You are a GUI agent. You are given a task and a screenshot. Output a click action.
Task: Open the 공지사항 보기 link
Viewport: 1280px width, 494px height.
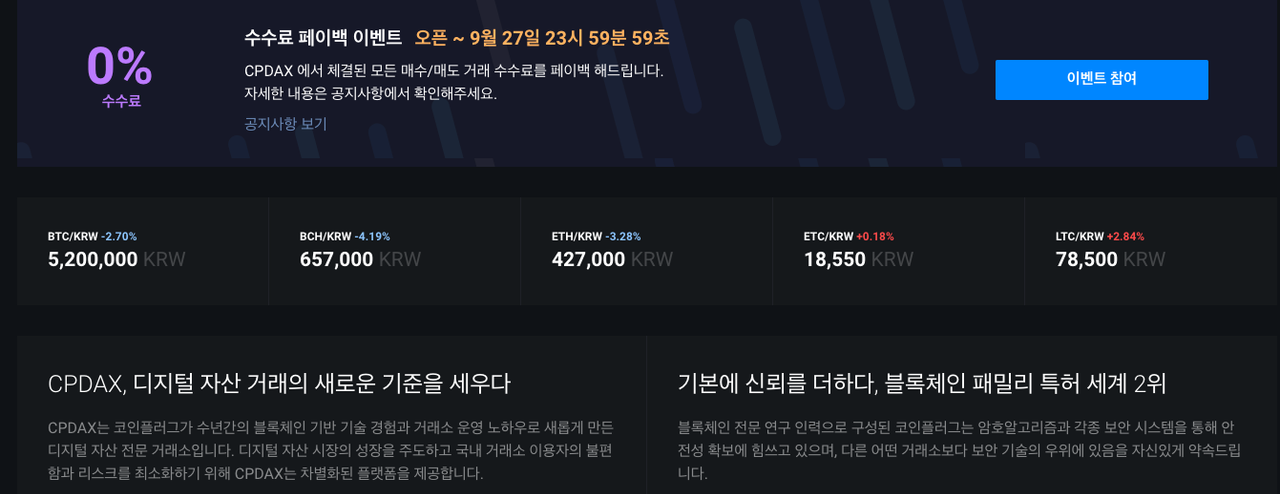coord(285,124)
